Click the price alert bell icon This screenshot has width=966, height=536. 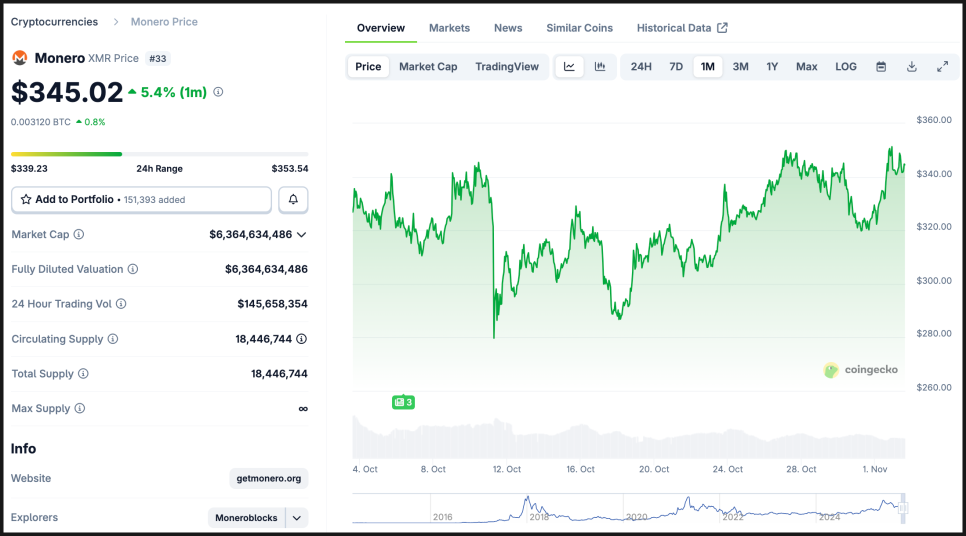pos(293,200)
